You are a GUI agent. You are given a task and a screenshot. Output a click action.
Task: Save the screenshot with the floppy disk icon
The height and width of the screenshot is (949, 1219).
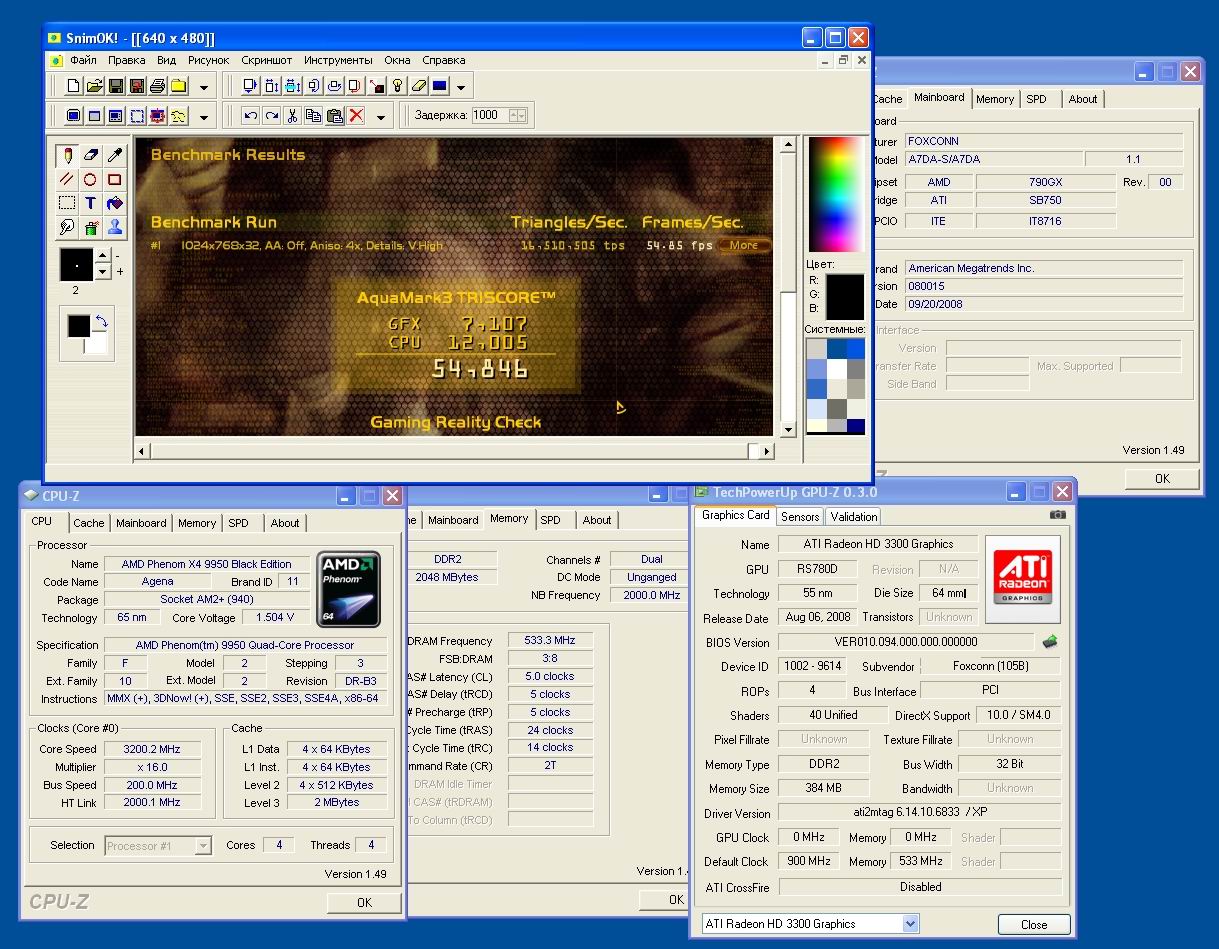116,86
